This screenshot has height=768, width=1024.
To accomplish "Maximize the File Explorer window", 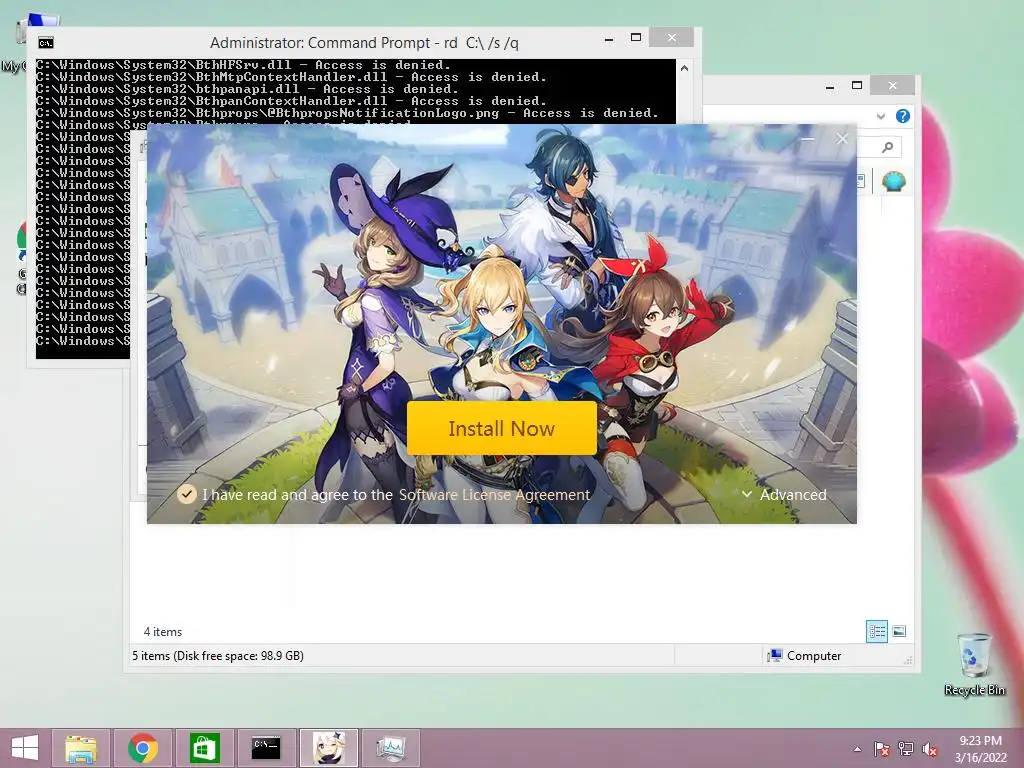I will click(857, 85).
